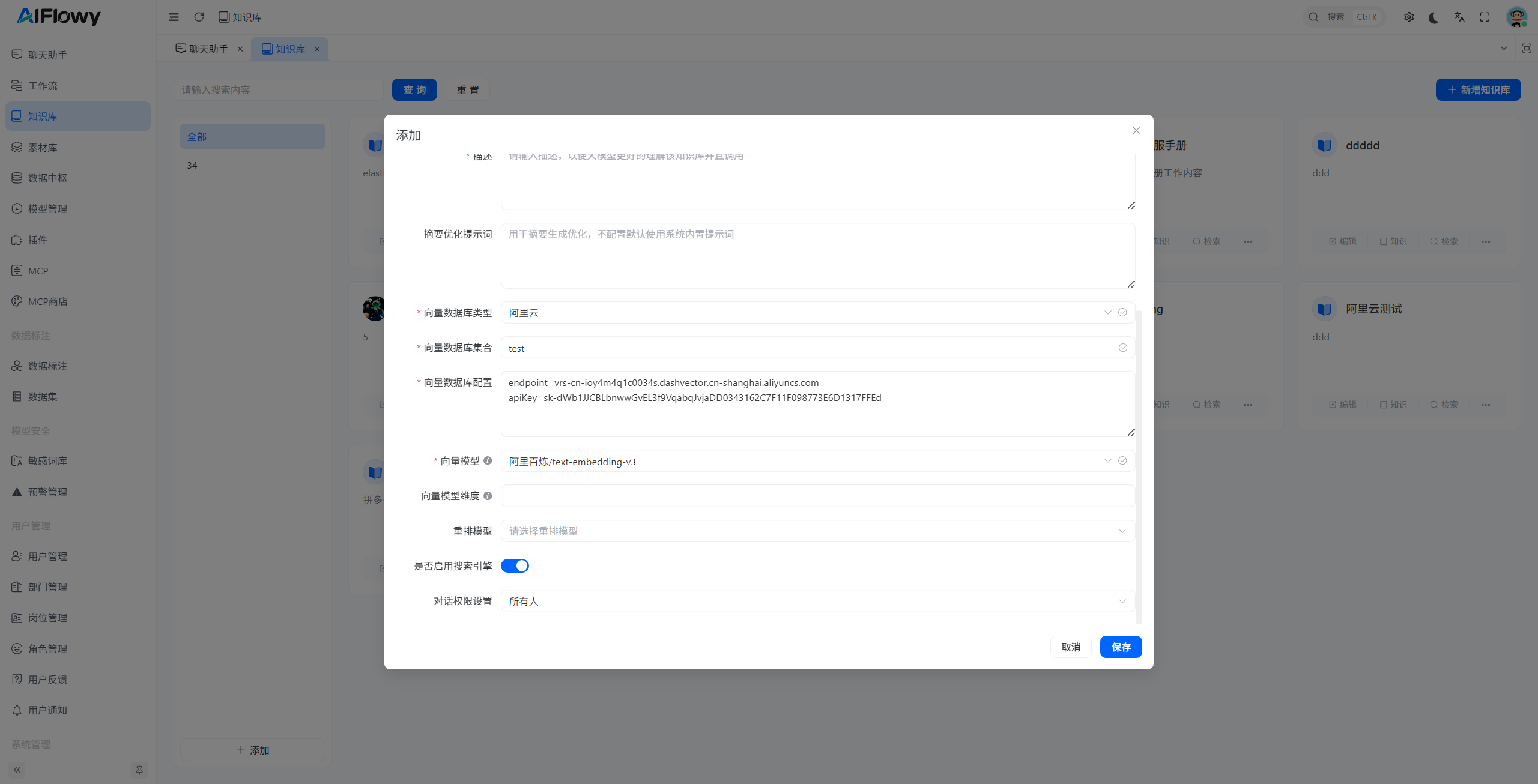The height and width of the screenshot is (784, 1538).
Task: Toggle the sidebar collapse menu icon
Action: point(174,17)
